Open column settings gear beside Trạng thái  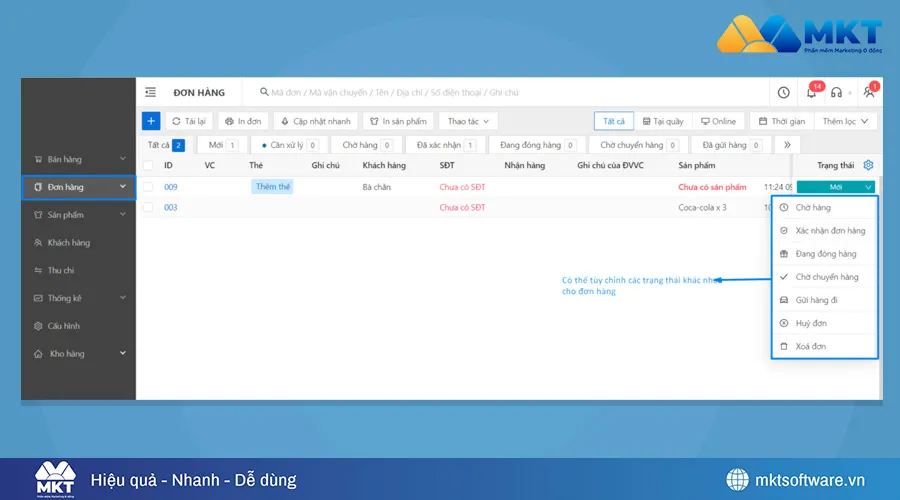tap(868, 165)
